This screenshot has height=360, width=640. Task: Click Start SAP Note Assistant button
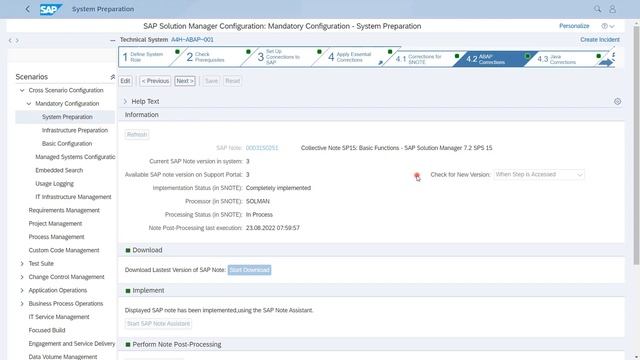click(158, 324)
